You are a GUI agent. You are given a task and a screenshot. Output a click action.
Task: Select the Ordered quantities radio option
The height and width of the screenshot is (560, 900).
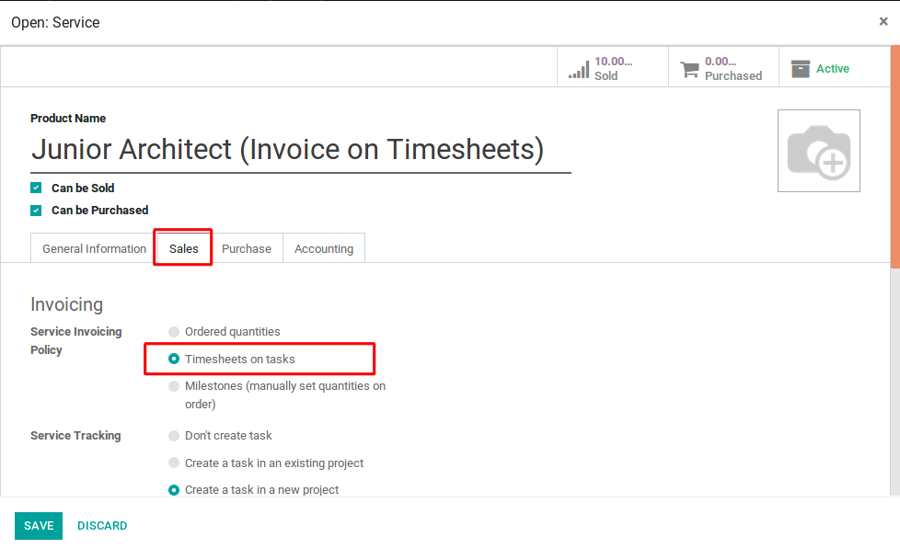173,332
